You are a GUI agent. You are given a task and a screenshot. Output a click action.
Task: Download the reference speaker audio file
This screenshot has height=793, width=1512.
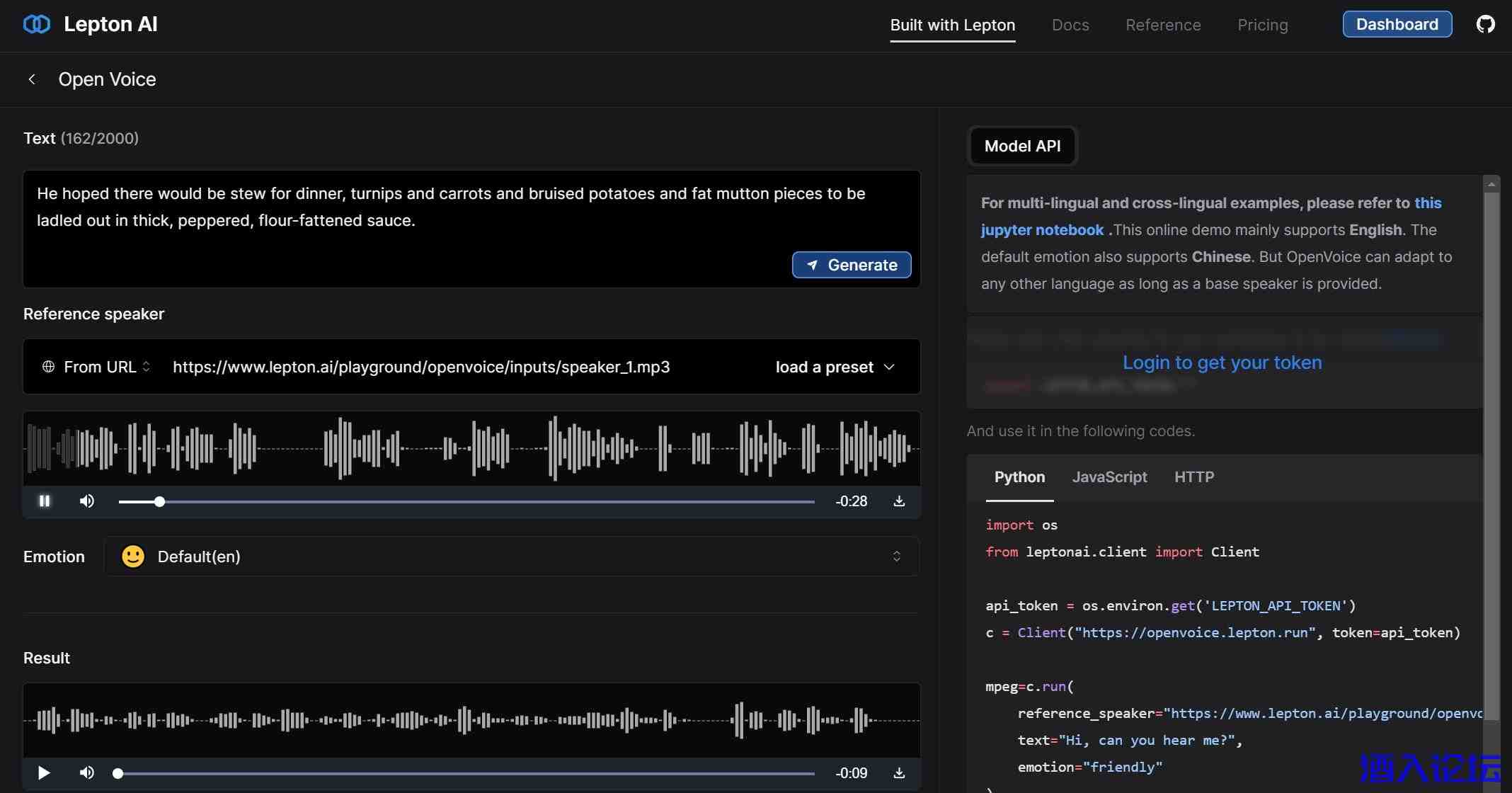[x=899, y=501]
